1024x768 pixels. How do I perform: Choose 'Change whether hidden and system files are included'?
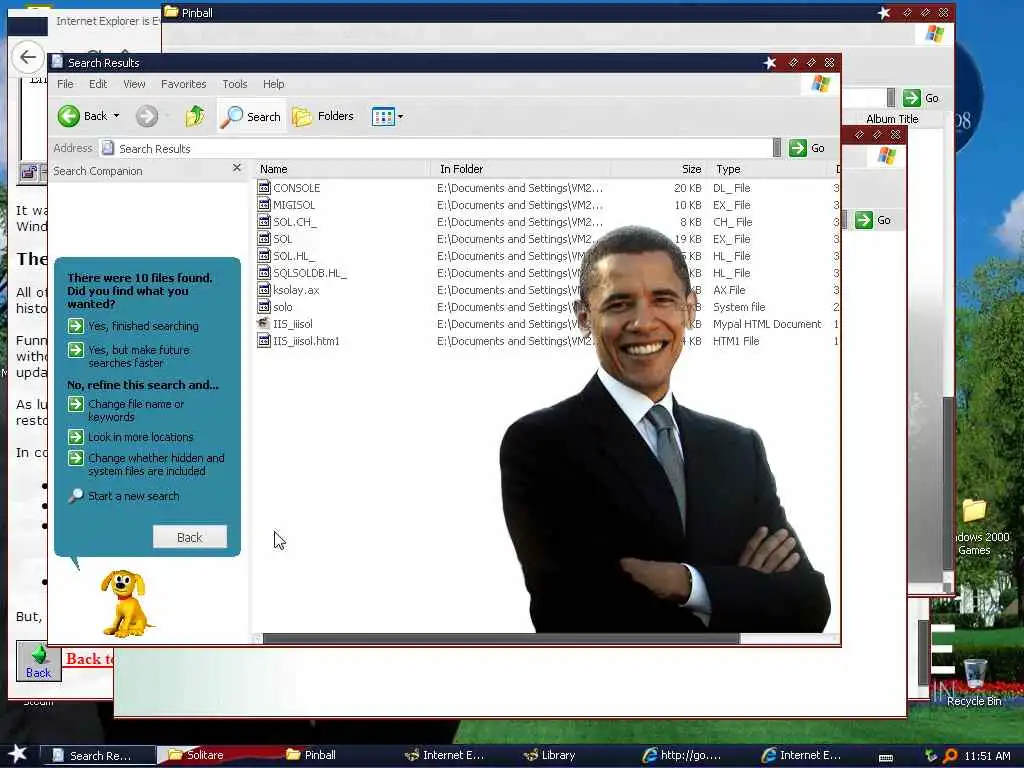(146, 464)
